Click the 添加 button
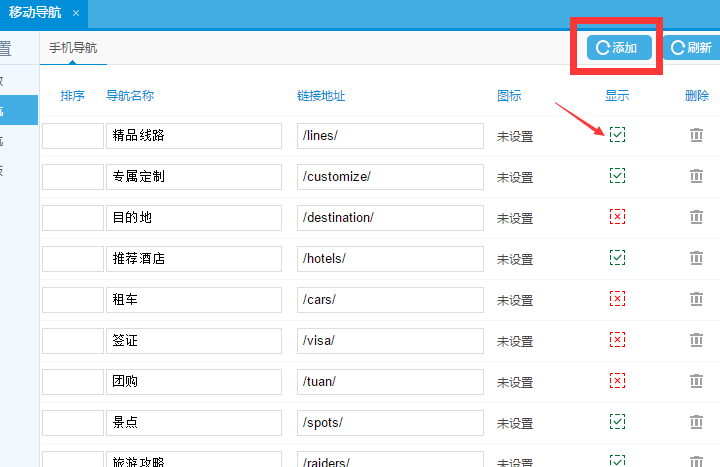Viewport: 720px width, 467px height. pyautogui.click(x=618, y=47)
